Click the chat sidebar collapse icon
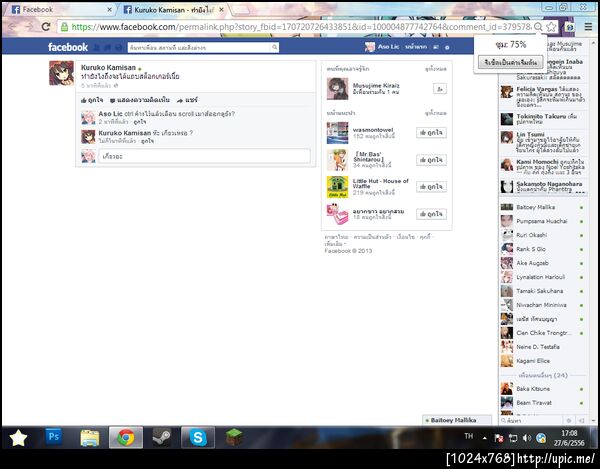The height and width of the screenshot is (469, 600). click(x=581, y=420)
